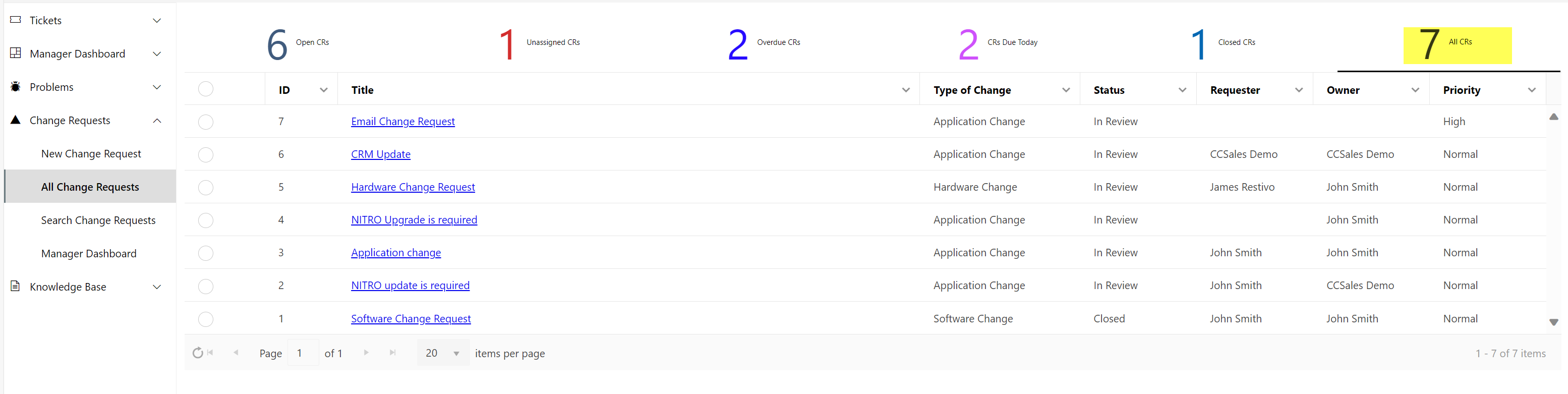Collapse the Change Requests menu chevron
Viewport: 1568px width, 394px height.
coord(157,121)
